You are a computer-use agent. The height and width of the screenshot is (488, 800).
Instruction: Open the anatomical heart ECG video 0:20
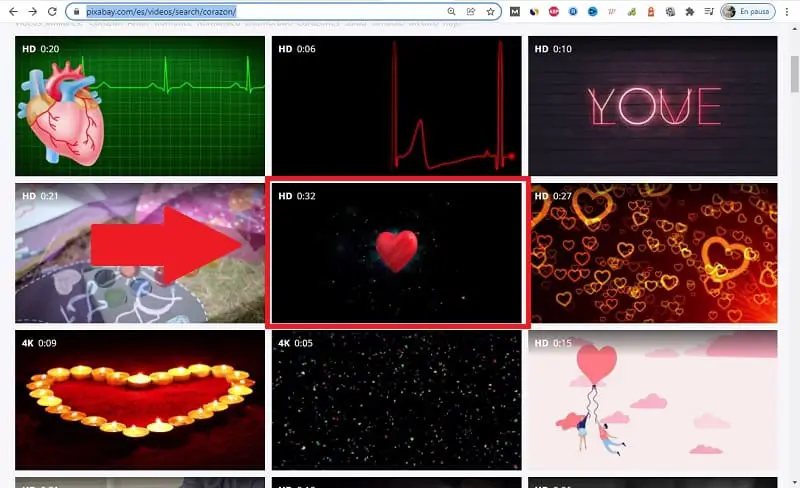pos(140,106)
